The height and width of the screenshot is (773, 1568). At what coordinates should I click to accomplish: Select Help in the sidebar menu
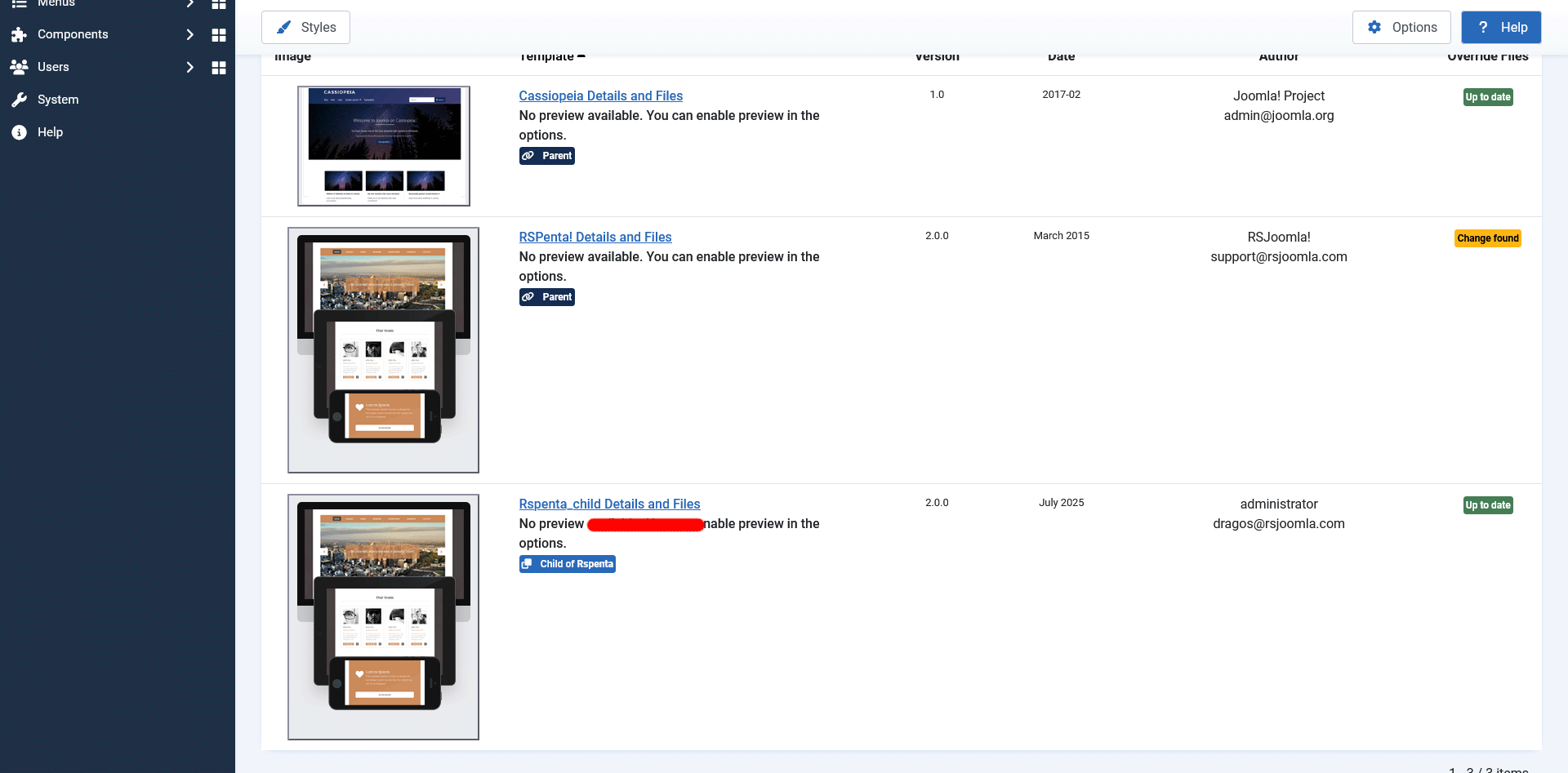(50, 132)
